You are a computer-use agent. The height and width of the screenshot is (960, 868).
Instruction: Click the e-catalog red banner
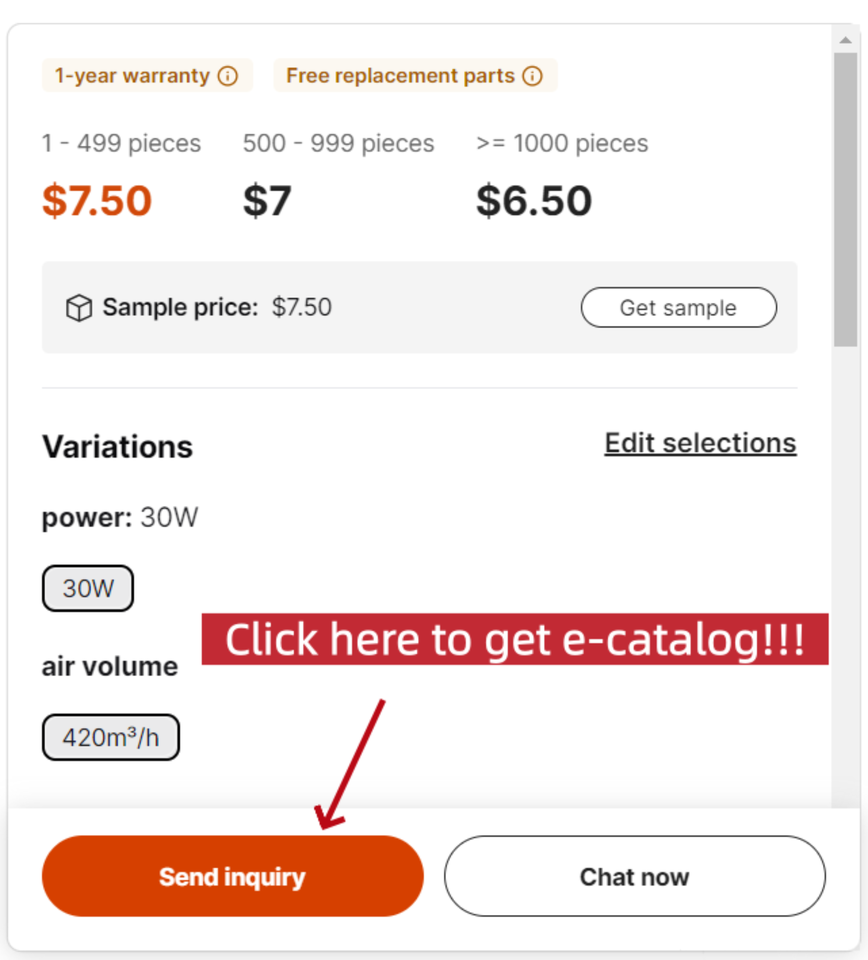pyautogui.click(x=515, y=639)
